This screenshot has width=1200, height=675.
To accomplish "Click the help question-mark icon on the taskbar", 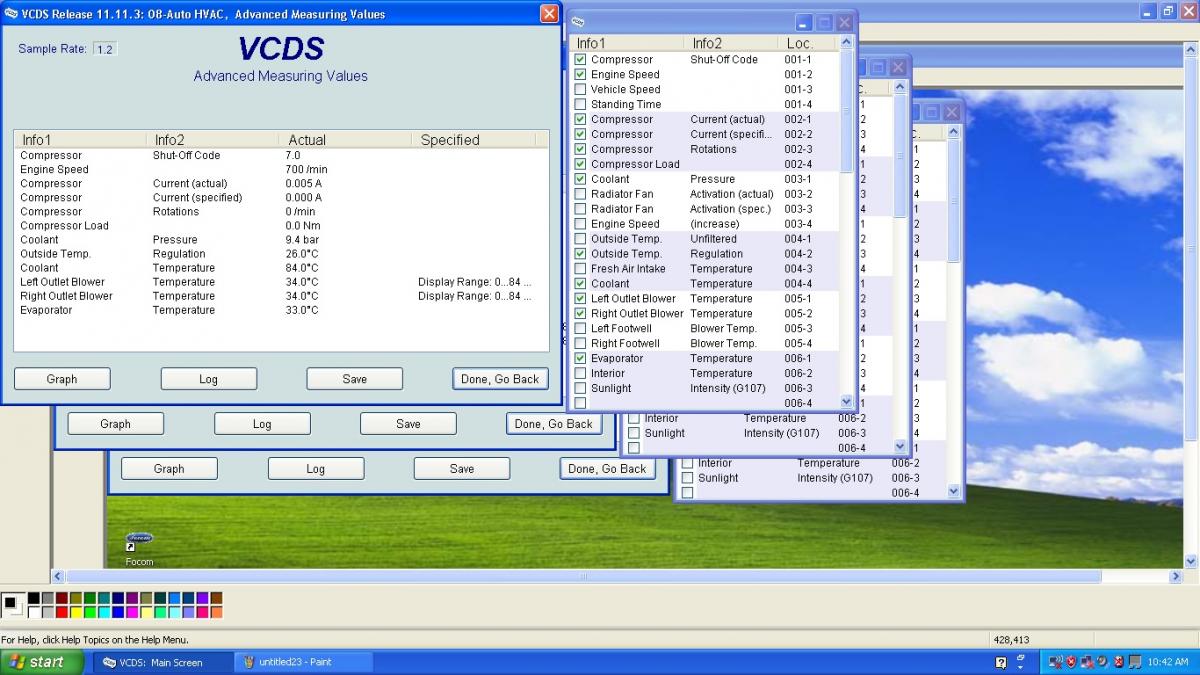I will (x=1001, y=662).
